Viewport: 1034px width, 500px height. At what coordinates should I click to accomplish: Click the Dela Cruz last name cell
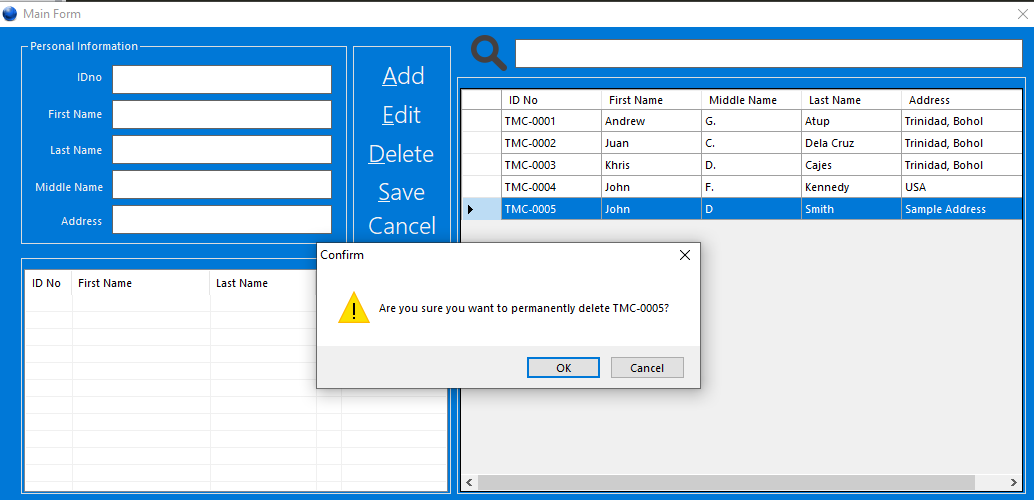852,143
